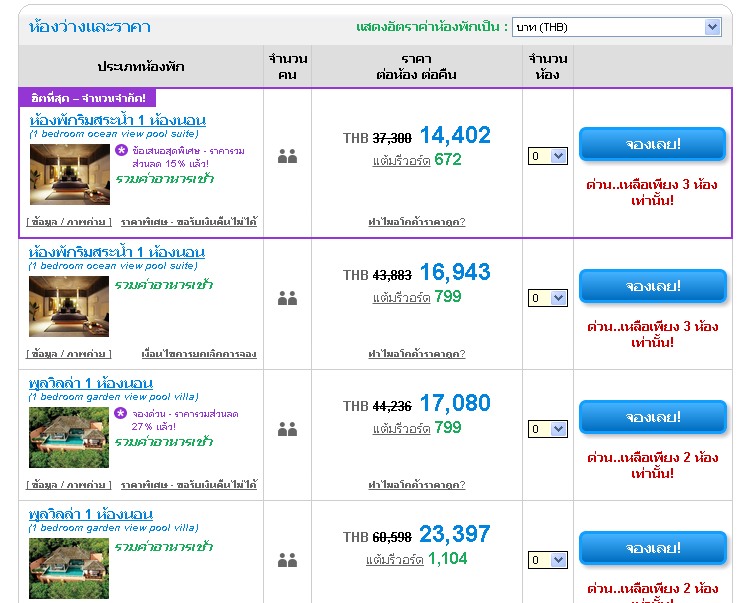
Task: Open the currency selector showing บาท (THB)
Action: pyautogui.click(x=616, y=27)
